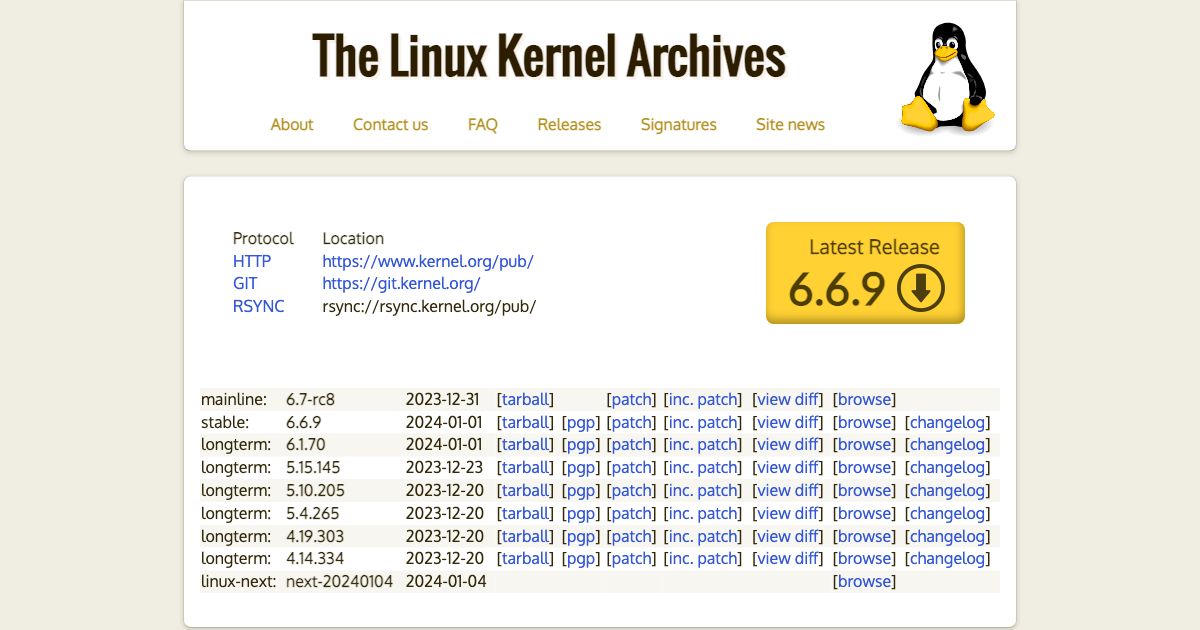Open the patch for longterm 4.19.303
The image size is (1200, 630).
pyautogui.click(x=631, y=536)
